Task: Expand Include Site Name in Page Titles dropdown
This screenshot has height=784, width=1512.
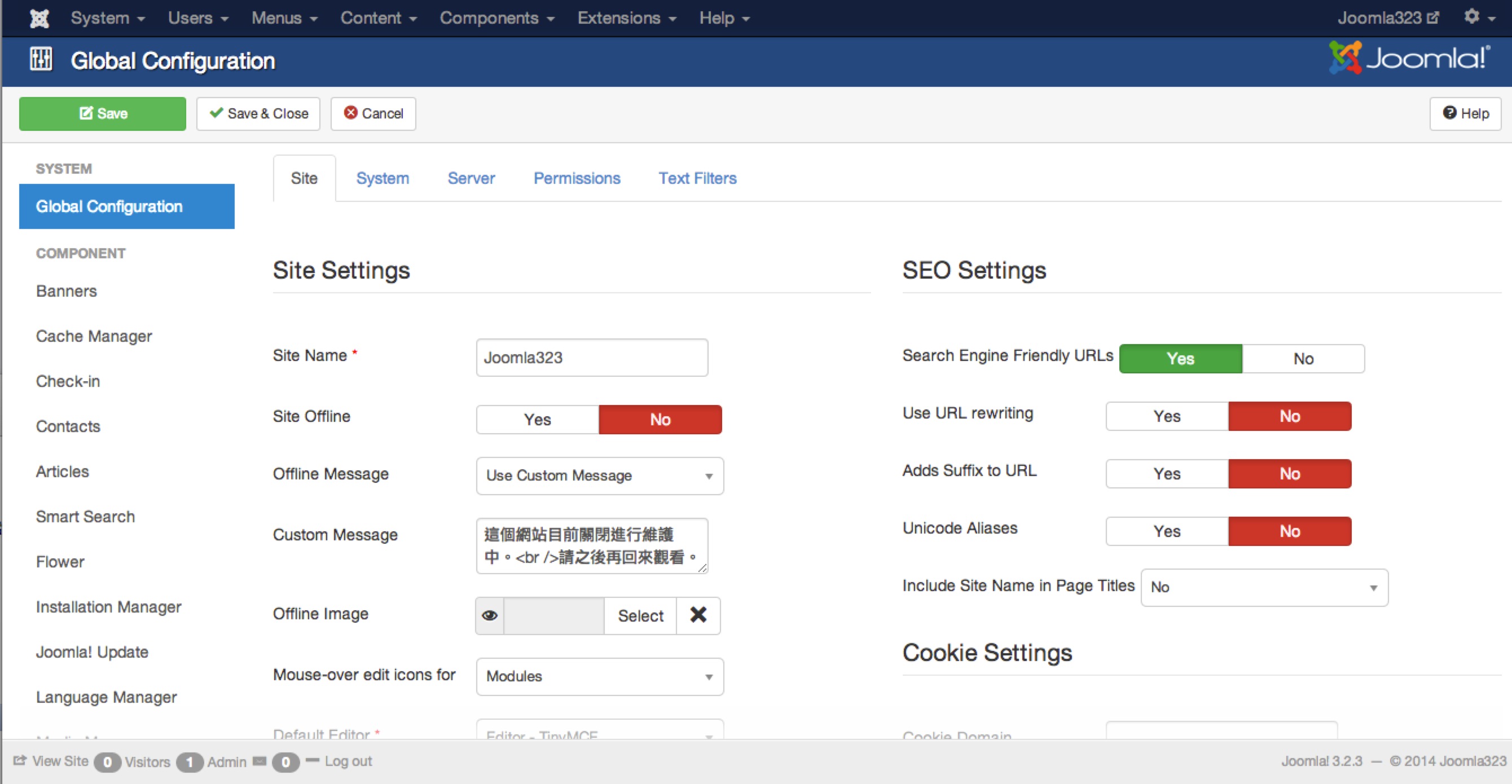Action: pos(1264,587)
